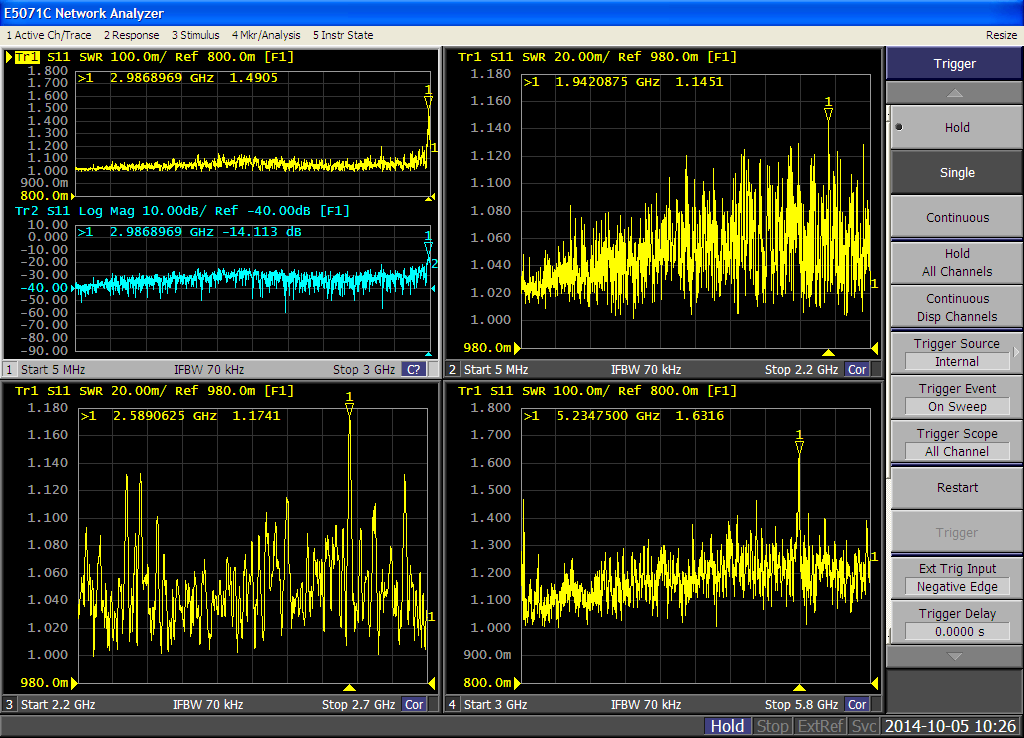Click Hold All Channels softkey

[x=956, y=263]
